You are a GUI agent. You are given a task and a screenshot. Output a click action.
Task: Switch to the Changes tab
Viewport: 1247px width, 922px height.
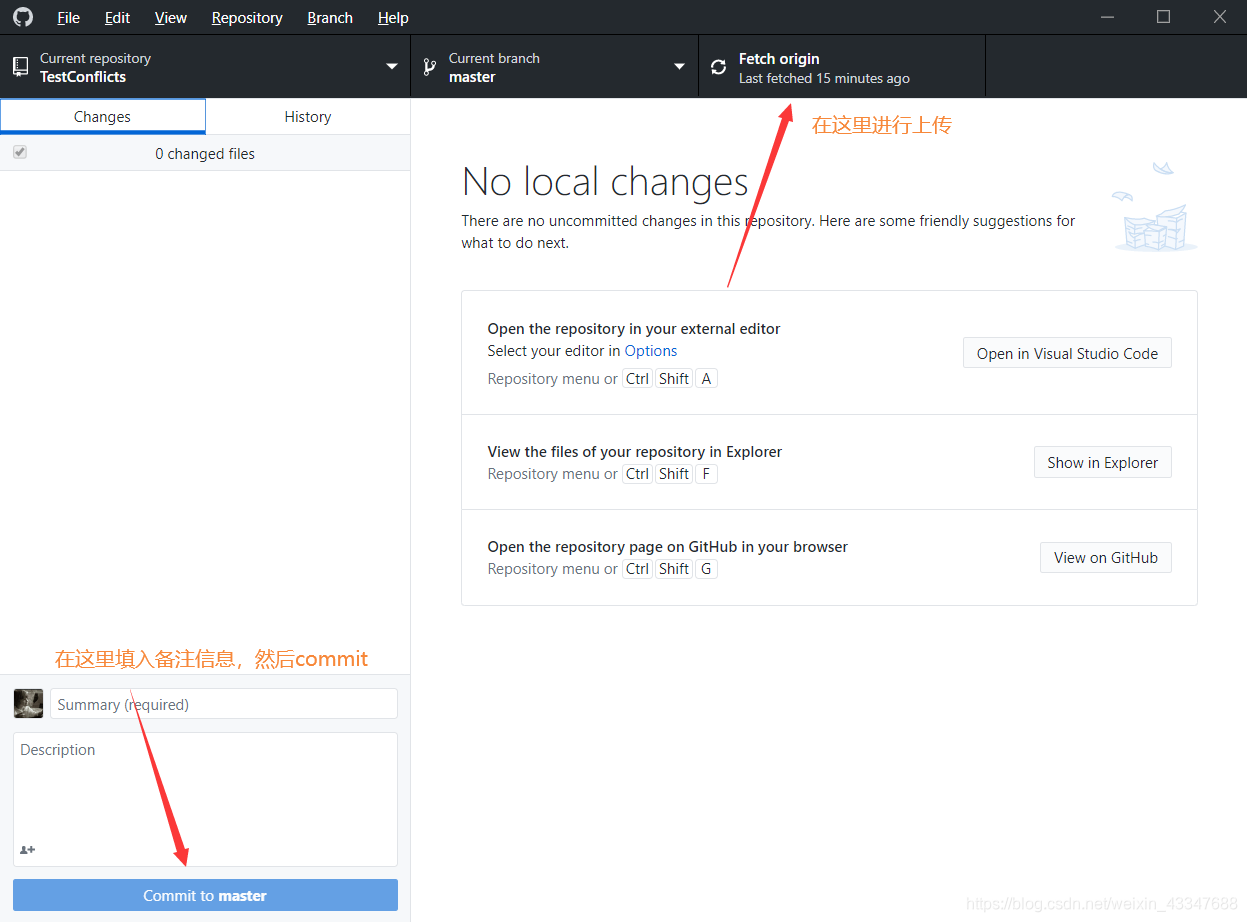pyautogui.click(x=103, y=116)
